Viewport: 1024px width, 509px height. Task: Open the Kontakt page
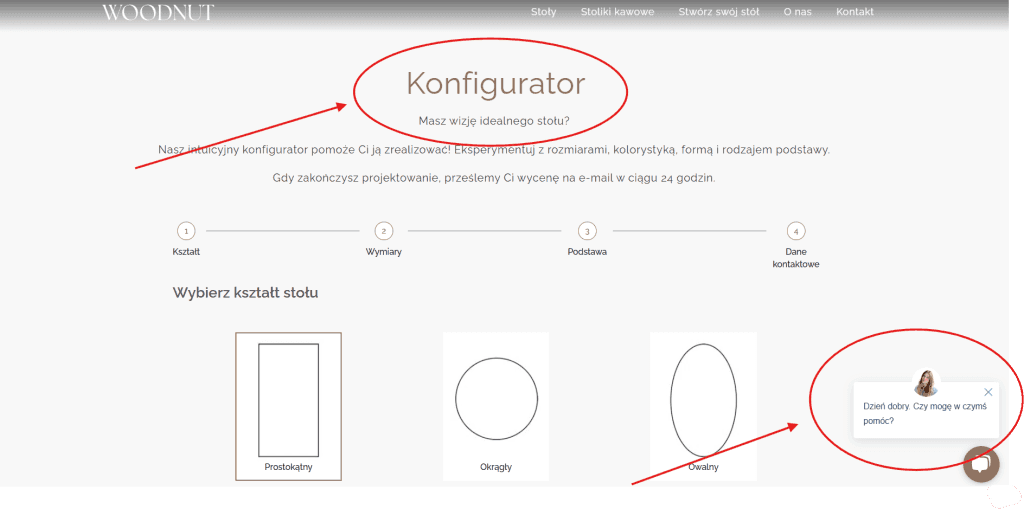pyautogui.click(x=855, y=12)
